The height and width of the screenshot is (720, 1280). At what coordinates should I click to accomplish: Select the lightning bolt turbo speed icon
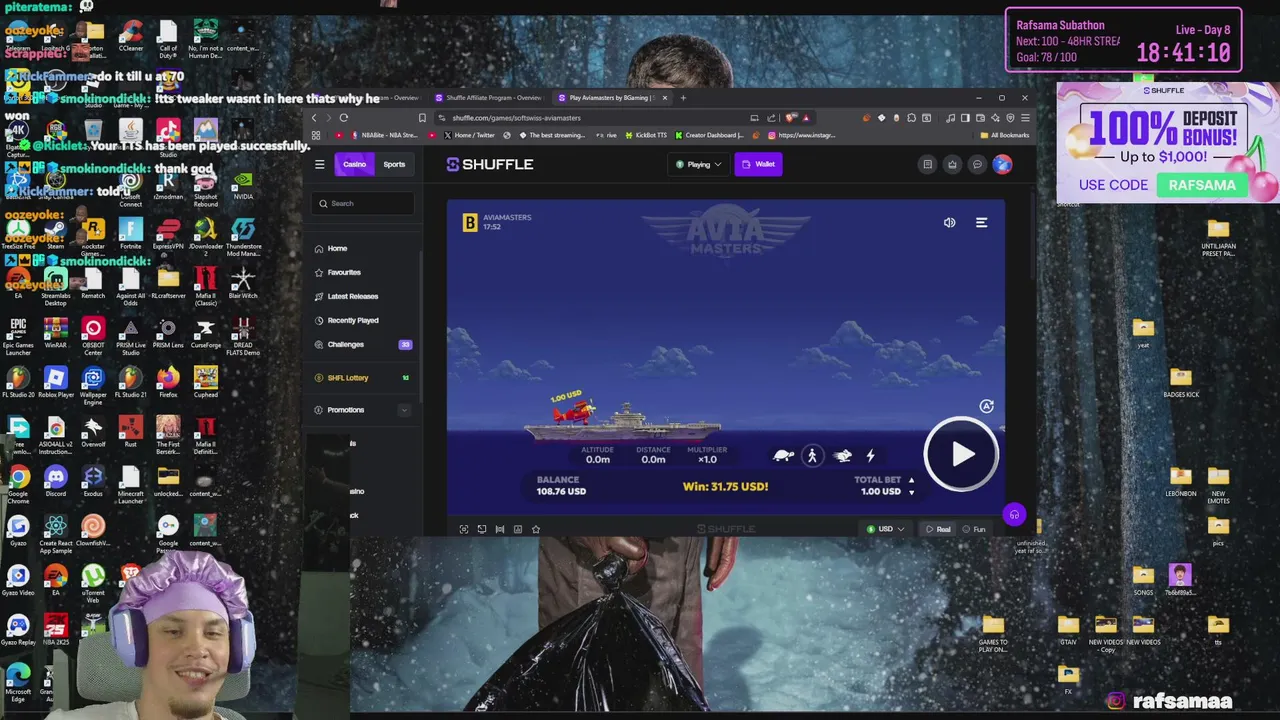coord(870,456)
